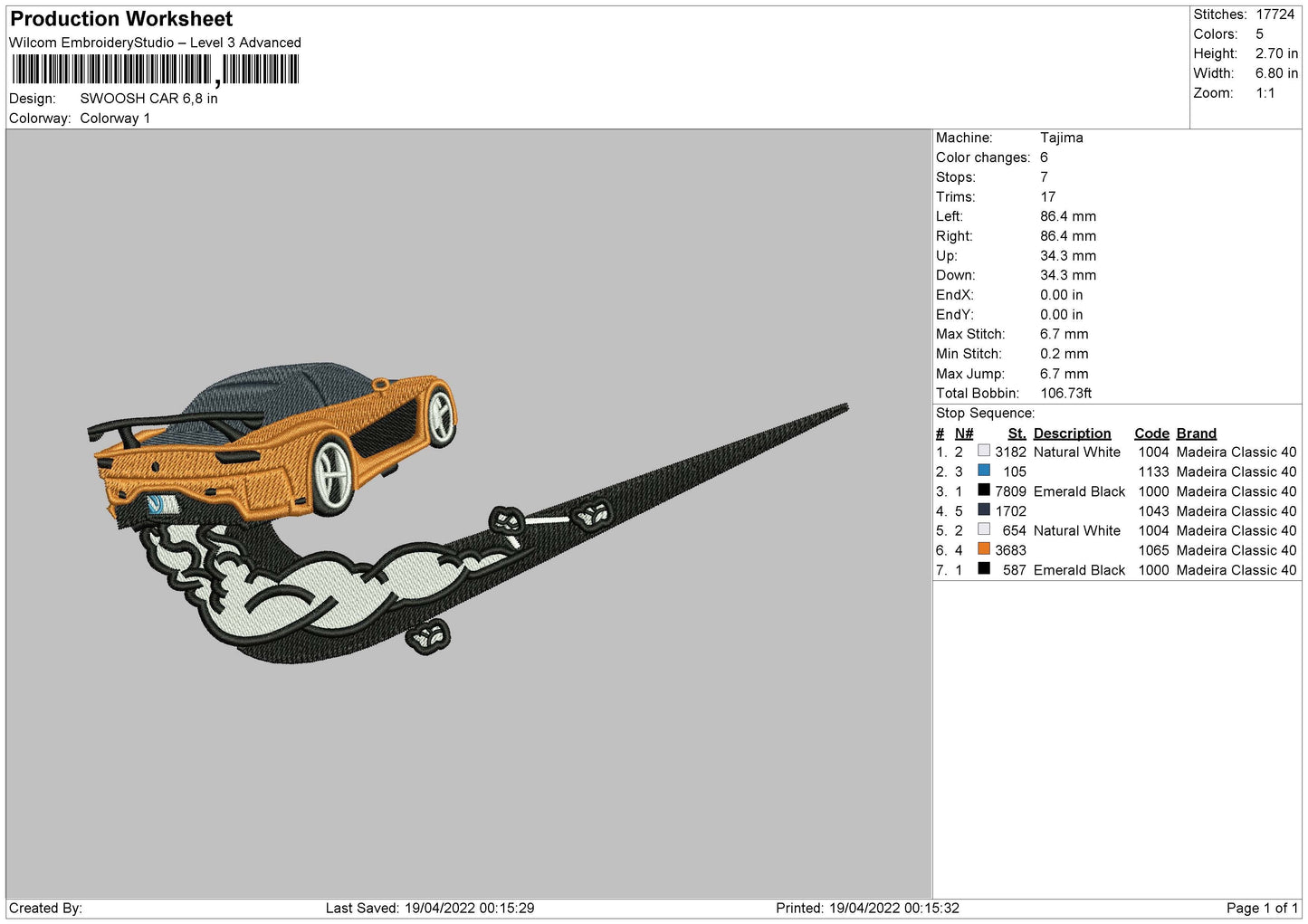This screenshot has height=924, width=1308.
Task: Click the orange swatch in row 6
Action: [984, 548]
